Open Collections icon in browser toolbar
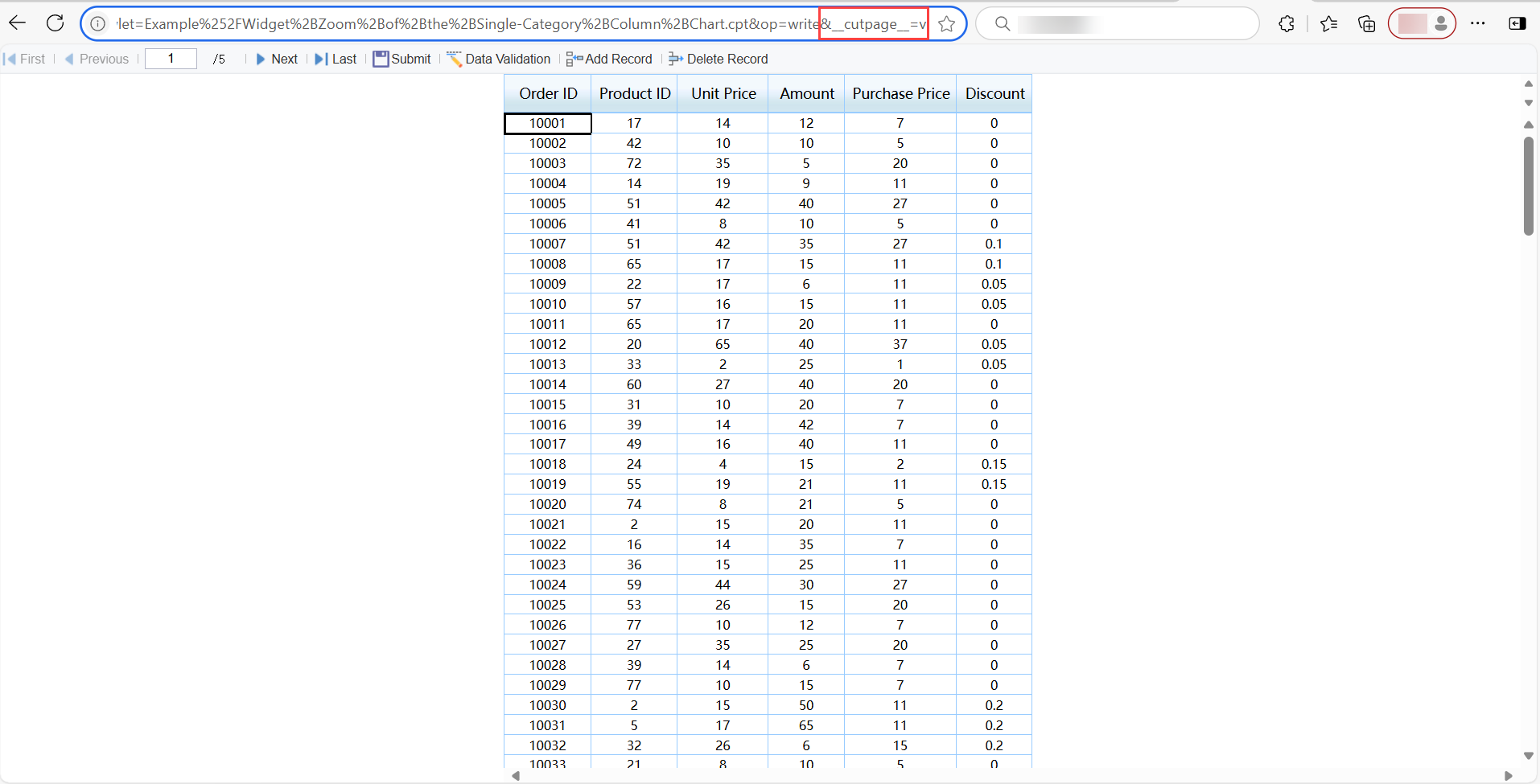The width and height of the screenshot is (1540, 784). [1366, 24]
